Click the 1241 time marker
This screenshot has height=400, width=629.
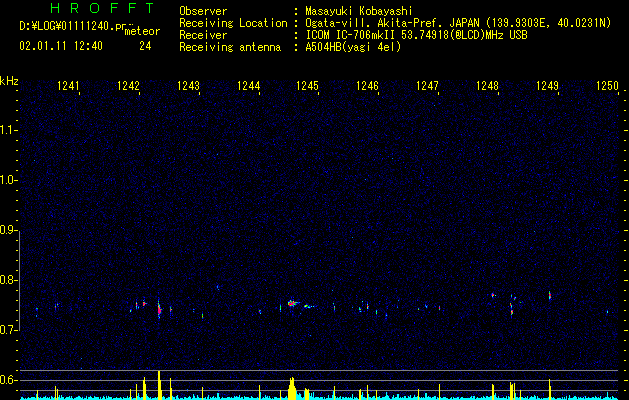[68, 86]
